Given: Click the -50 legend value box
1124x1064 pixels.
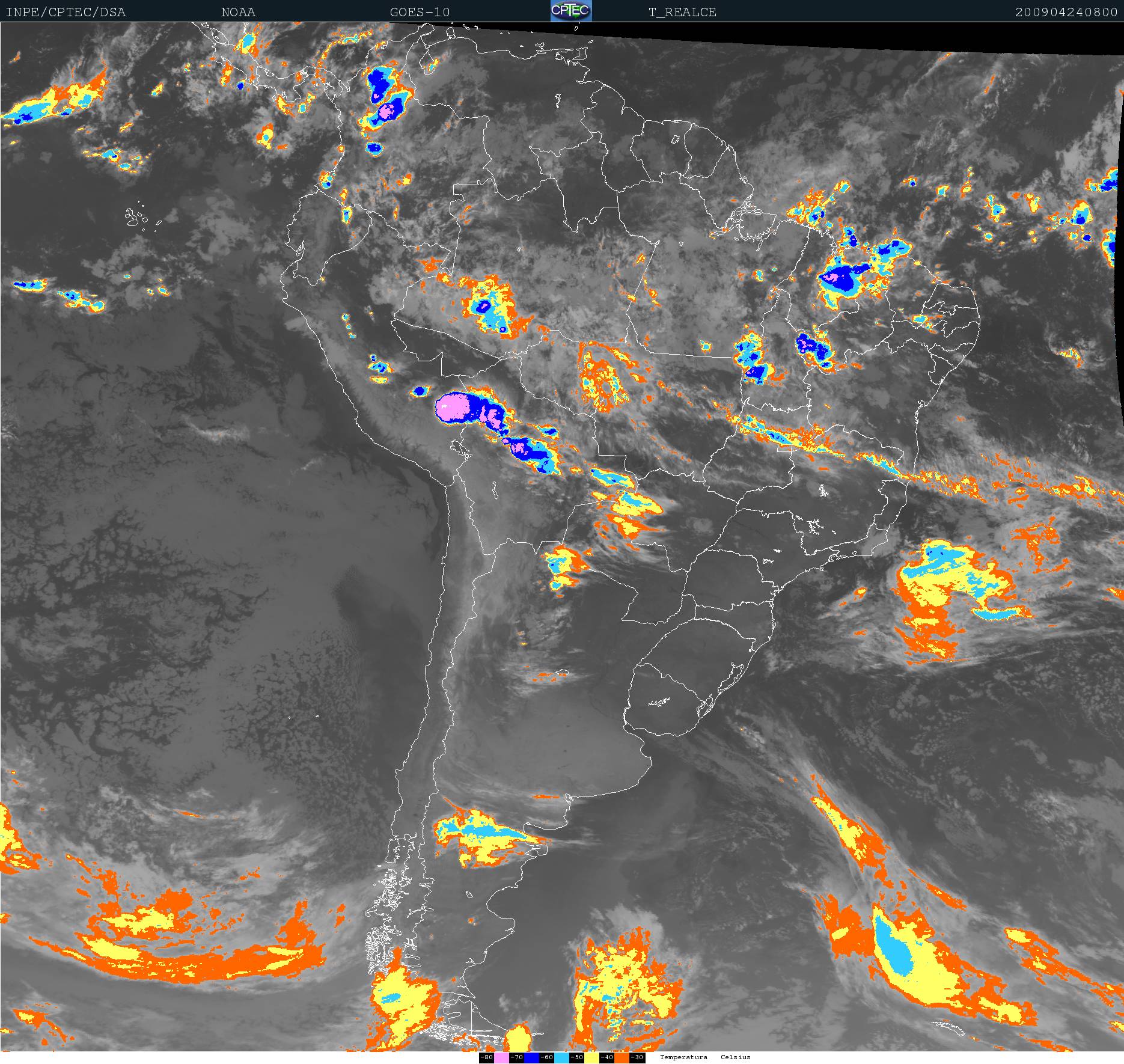Looking at the screenshot, I should tap(576, 1057).
